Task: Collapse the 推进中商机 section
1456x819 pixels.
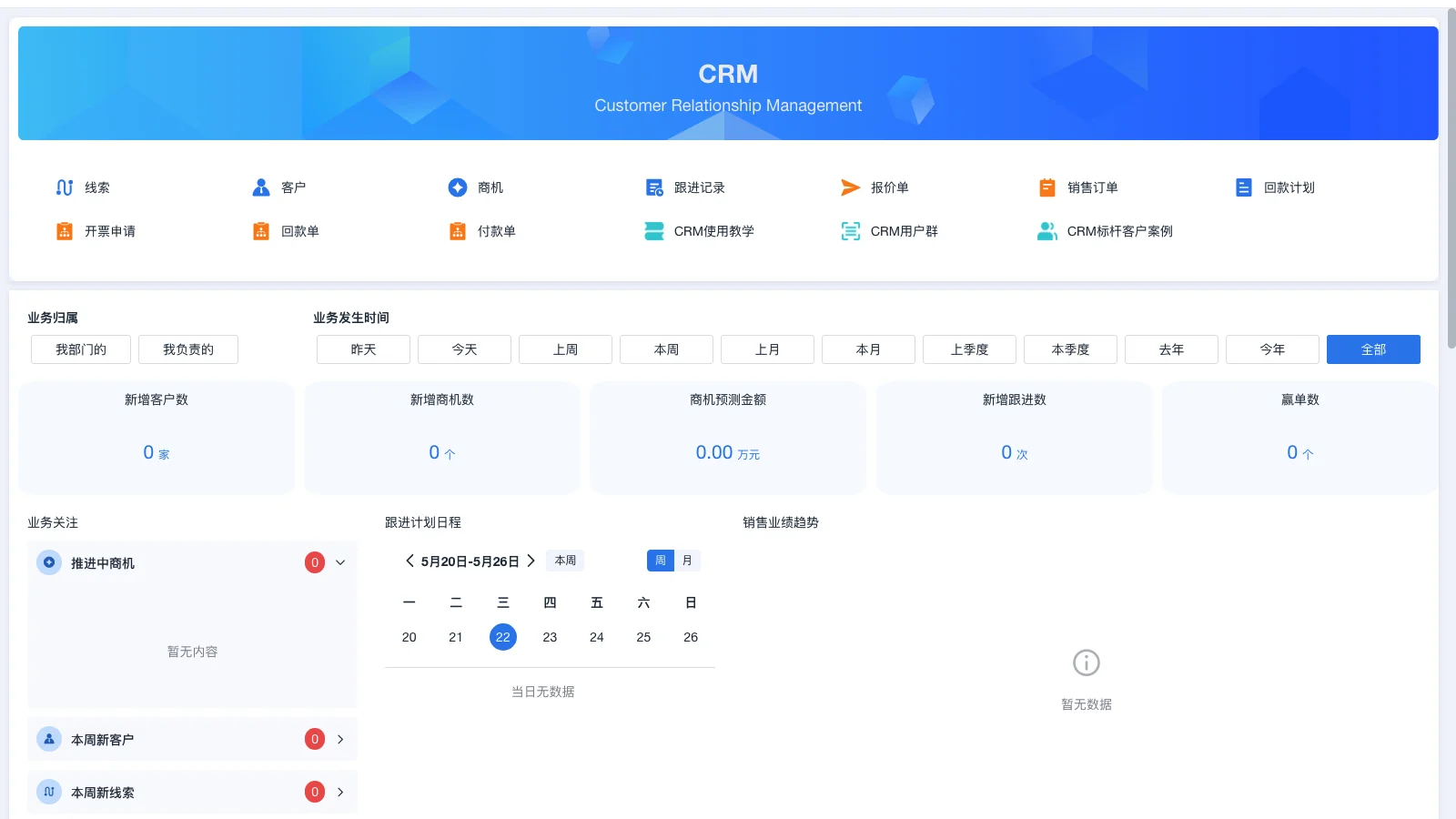Action: point(340,562)
